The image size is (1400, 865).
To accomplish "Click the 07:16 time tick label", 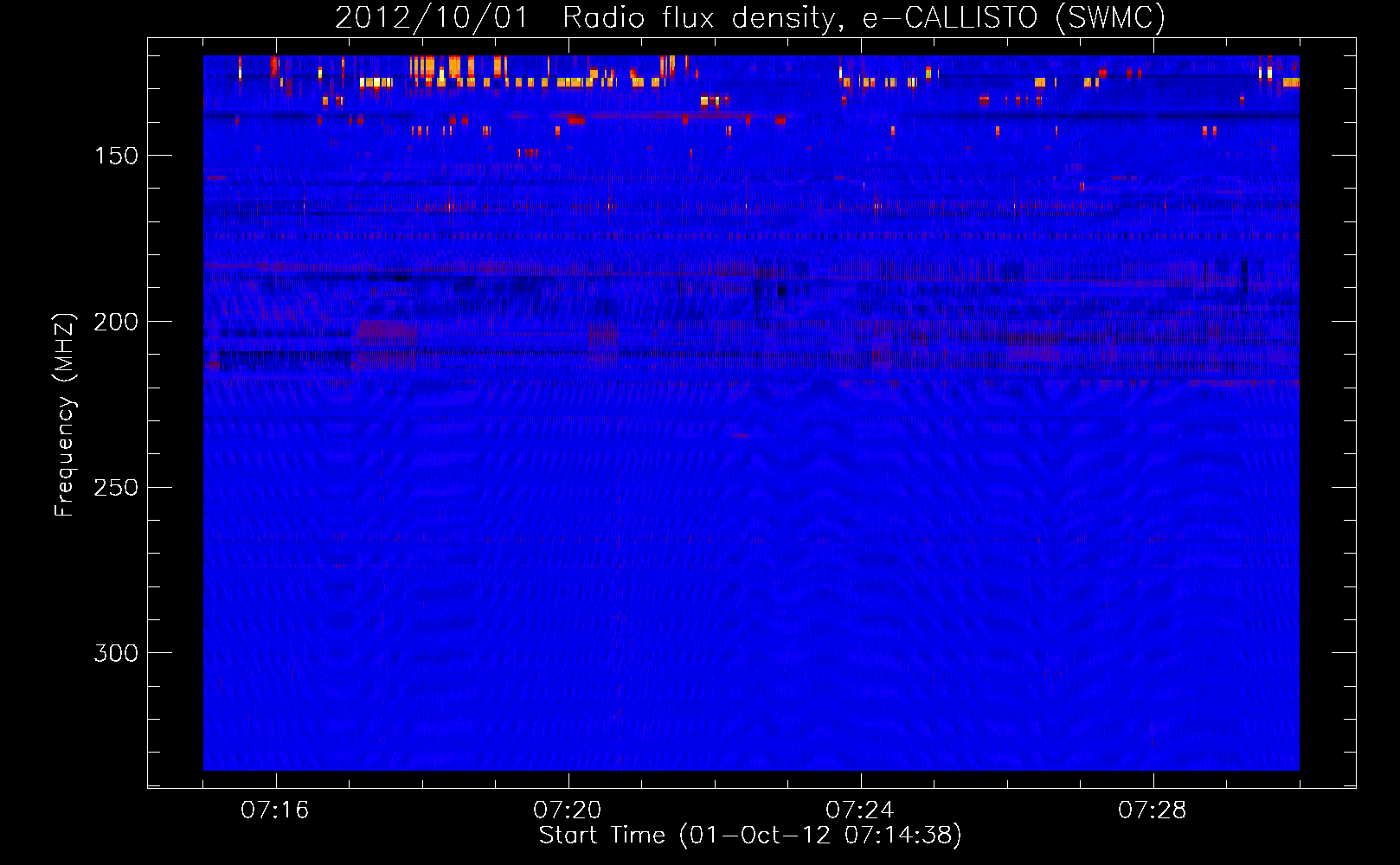I will pyautogui.click(x=275, y=810).
